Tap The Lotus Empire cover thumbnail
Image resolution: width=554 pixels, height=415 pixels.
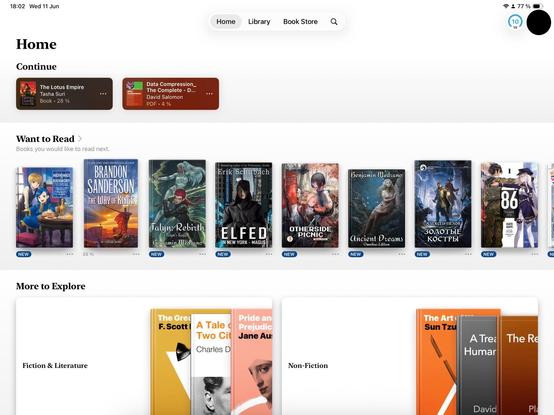(x=28, y=94)
